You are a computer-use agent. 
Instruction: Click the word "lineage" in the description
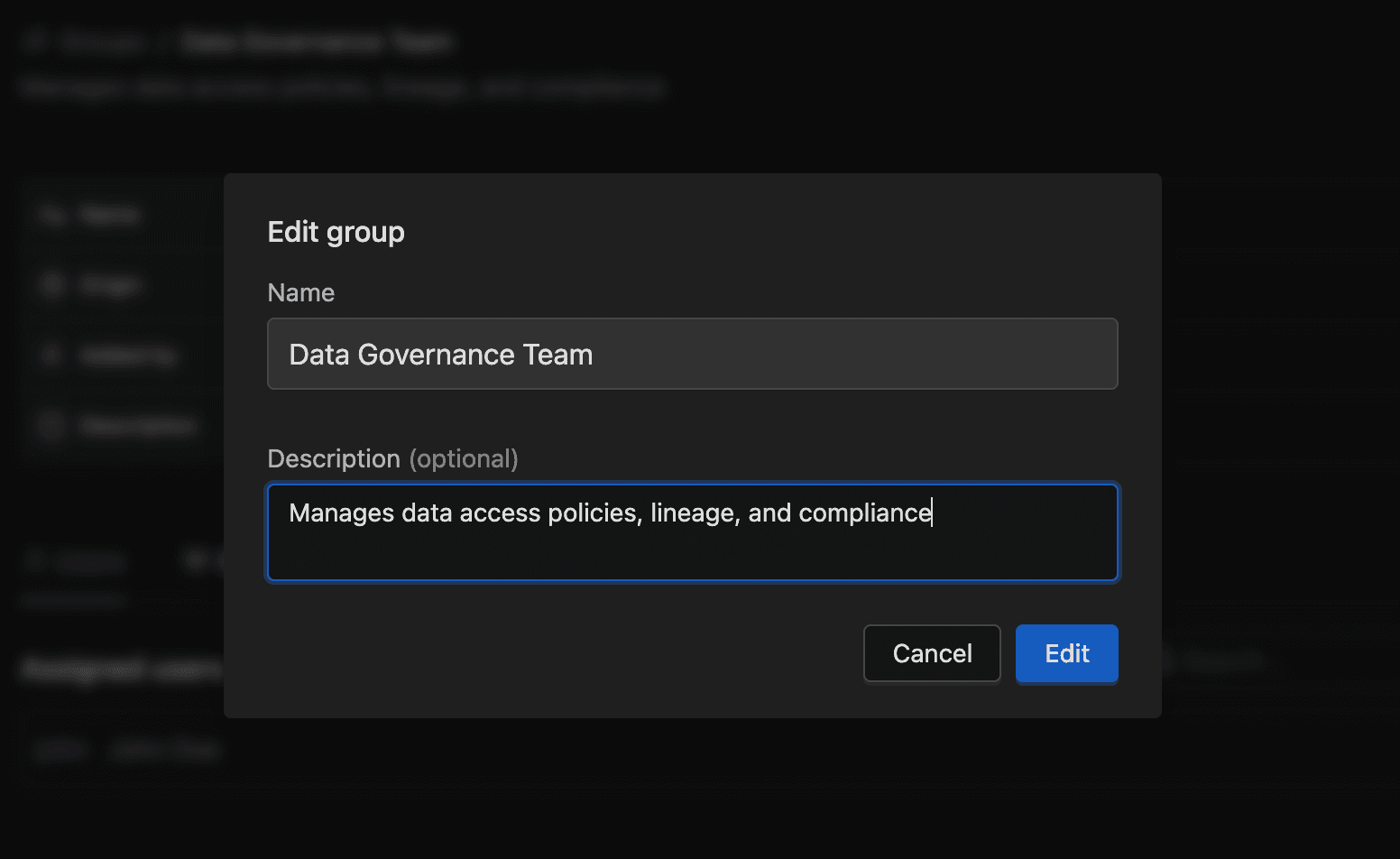[692, 513]
